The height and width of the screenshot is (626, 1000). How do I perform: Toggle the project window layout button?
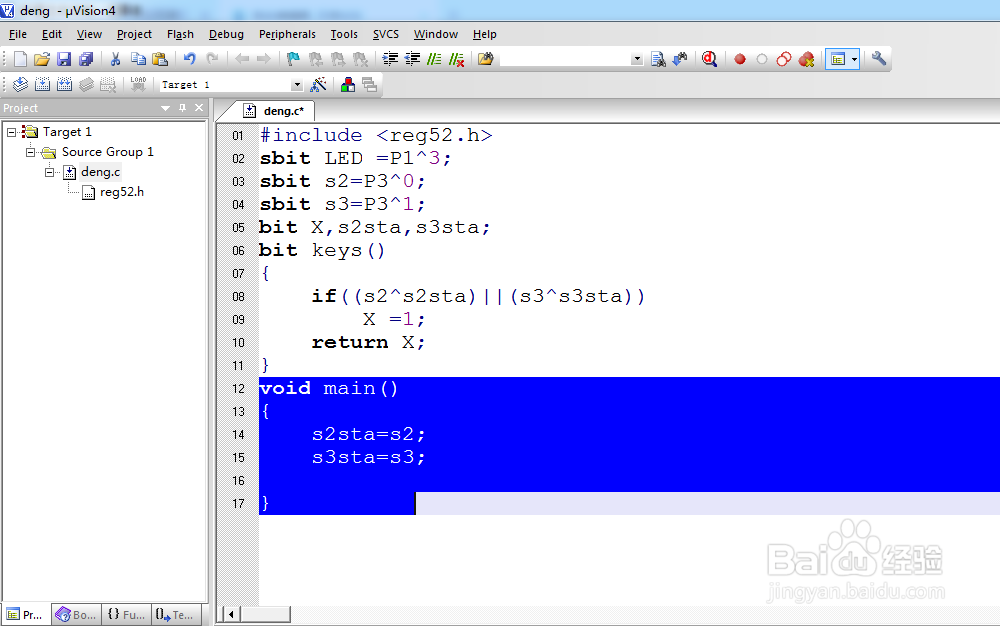837,59
